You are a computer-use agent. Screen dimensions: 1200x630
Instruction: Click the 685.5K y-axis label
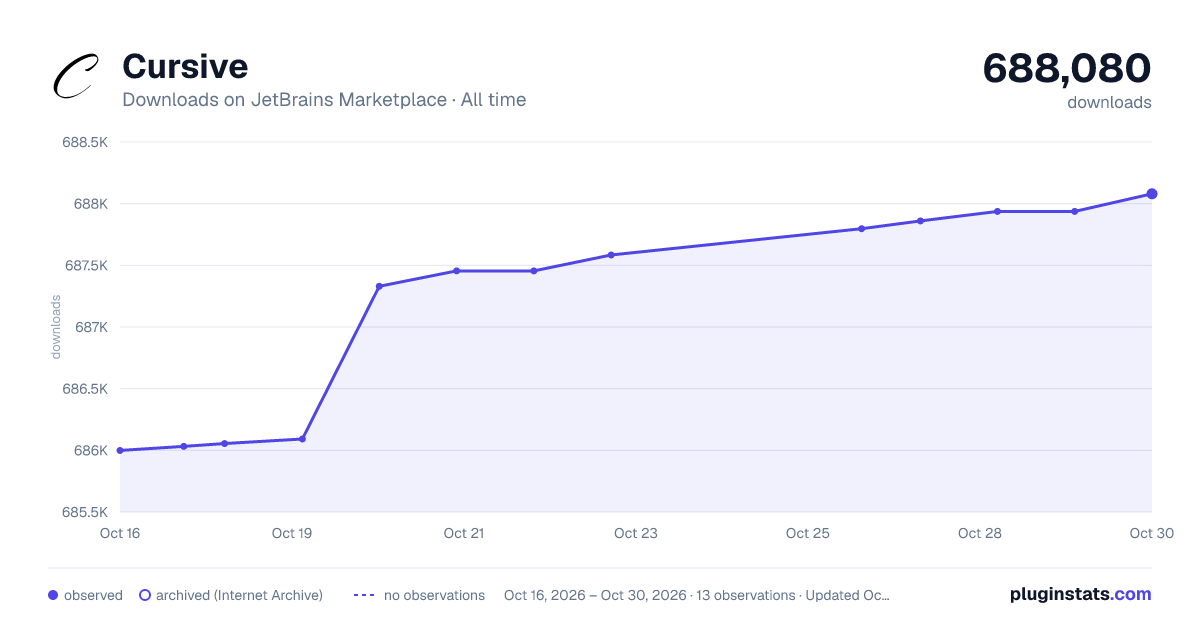tap(85, 512)
